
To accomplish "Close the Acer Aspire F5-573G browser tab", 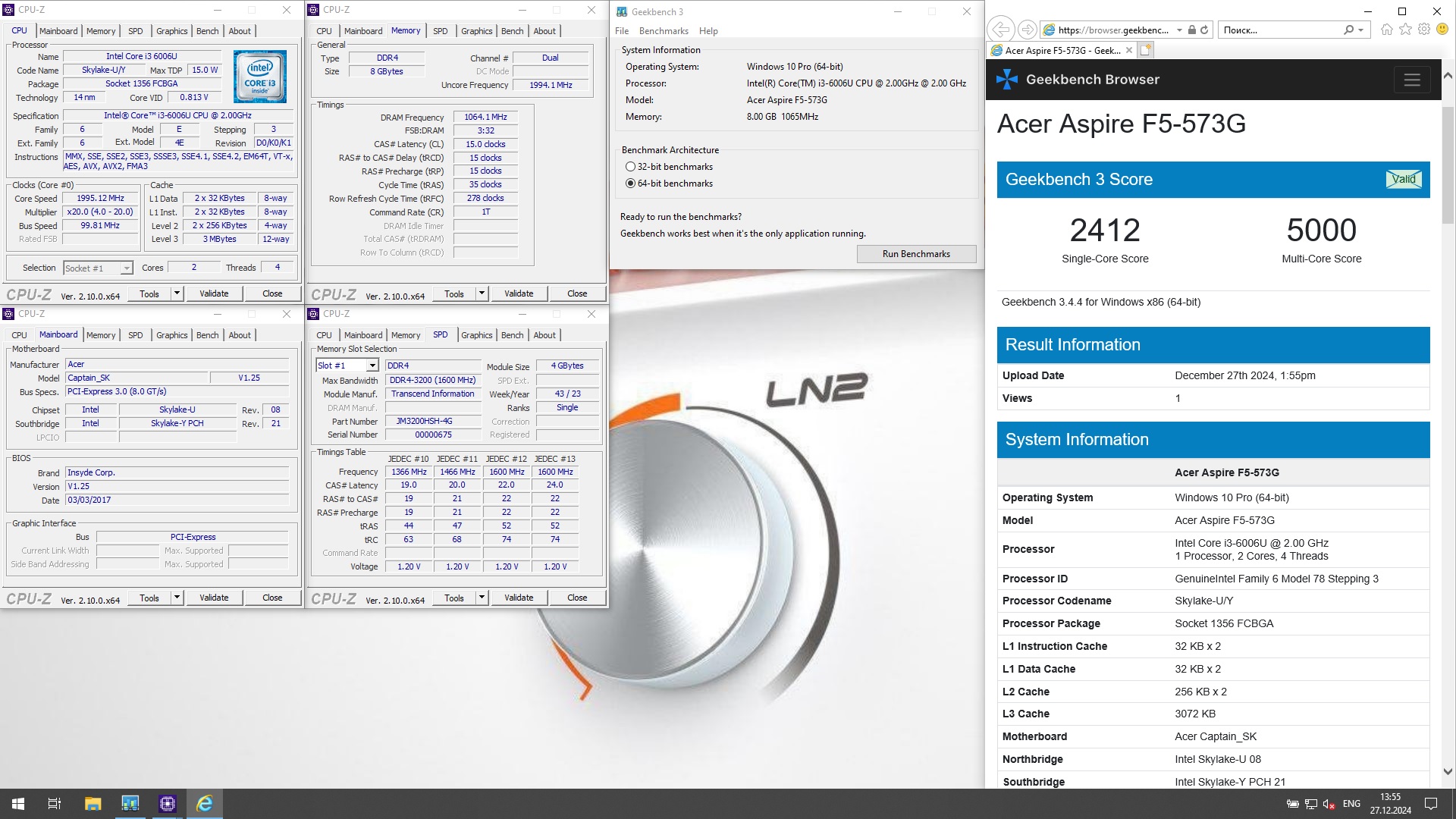I will click(1129, 50).
